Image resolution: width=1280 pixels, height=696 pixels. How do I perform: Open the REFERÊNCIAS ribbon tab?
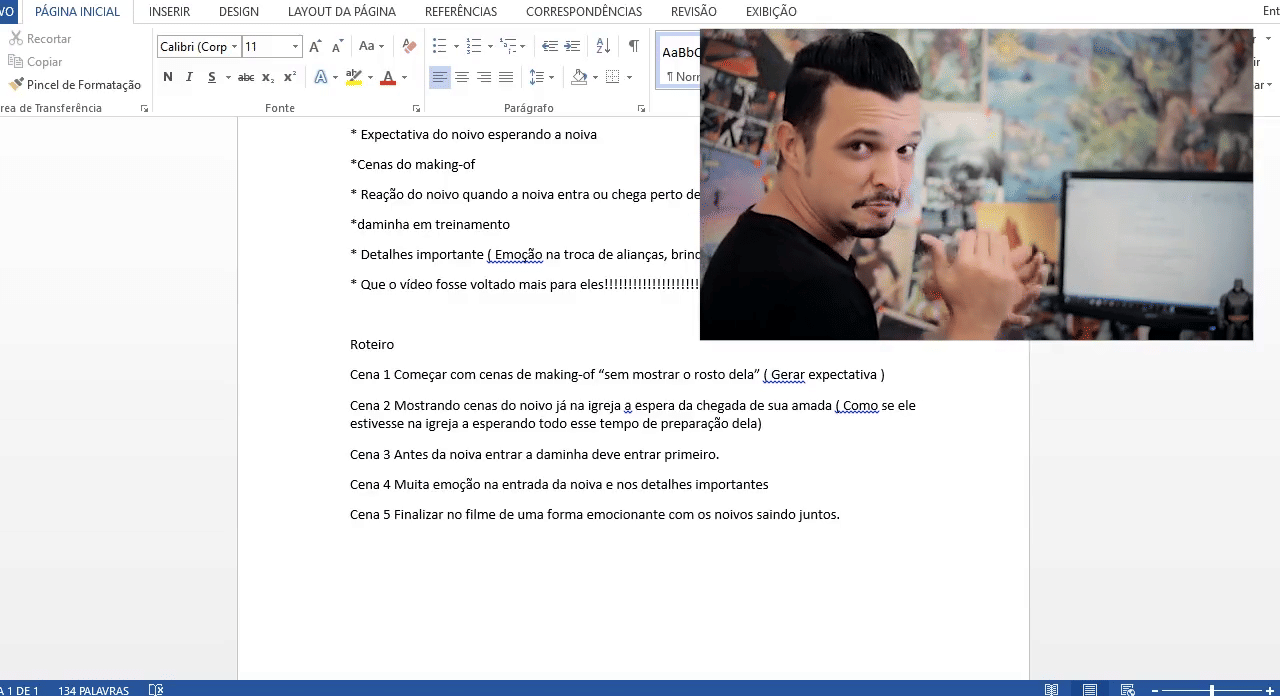coord(460,12)
